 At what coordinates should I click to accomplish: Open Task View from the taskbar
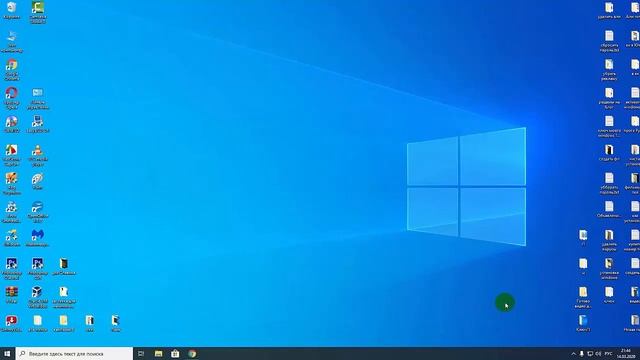(141, 353)
